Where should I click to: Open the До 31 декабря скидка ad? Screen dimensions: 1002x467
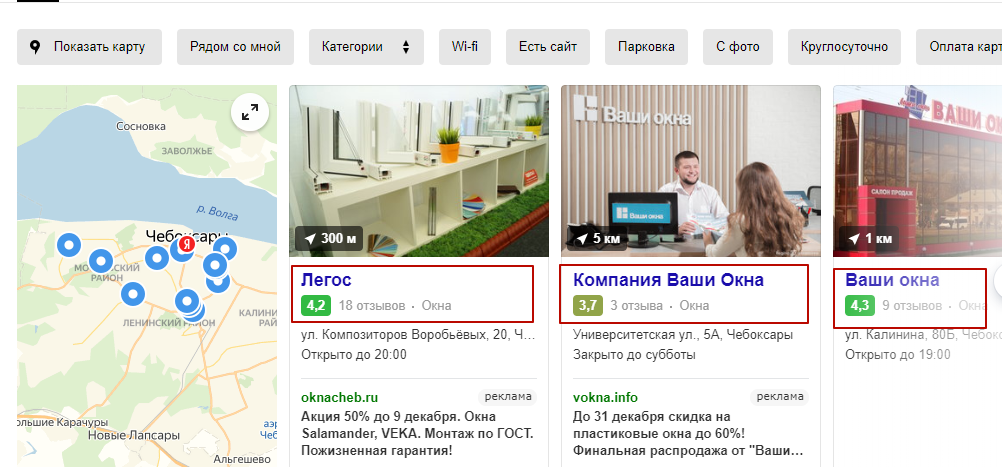point(688,433)
